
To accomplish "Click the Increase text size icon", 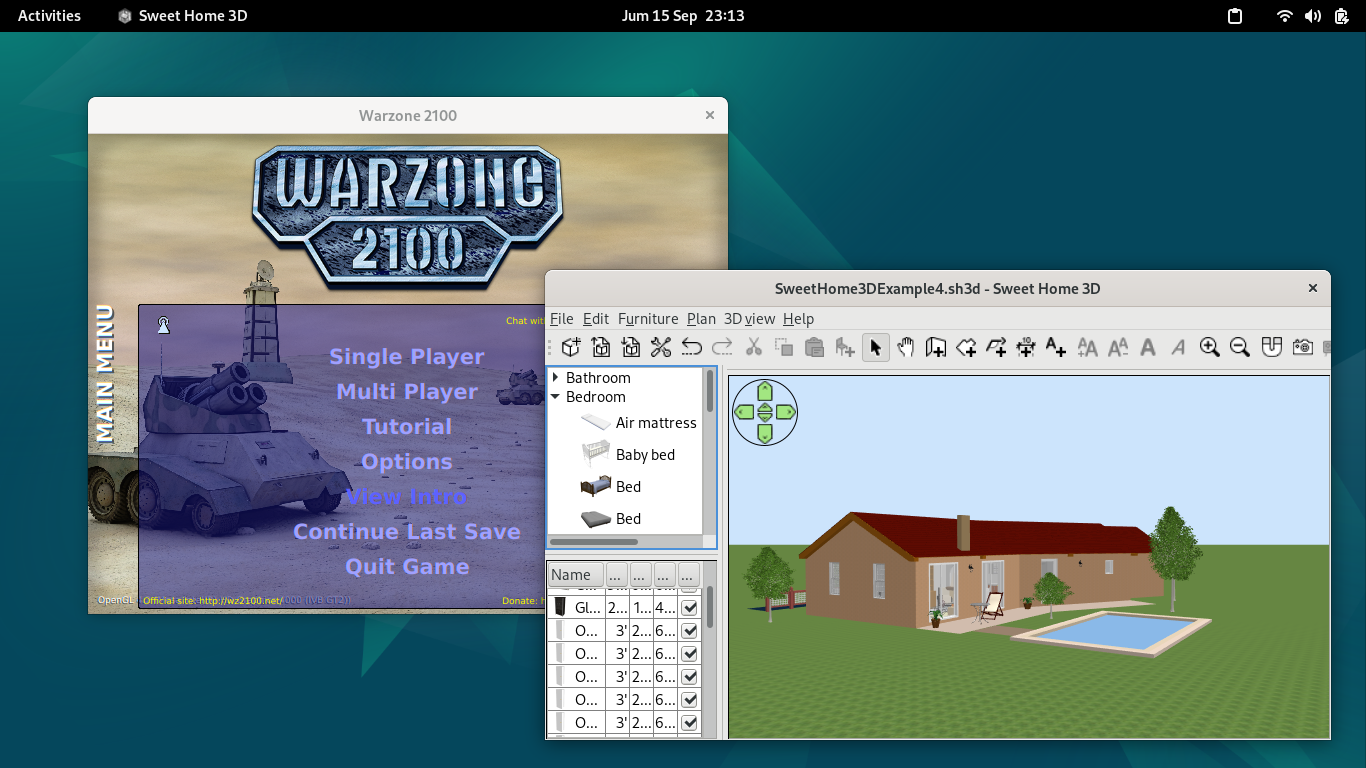I will [1087, 347].
